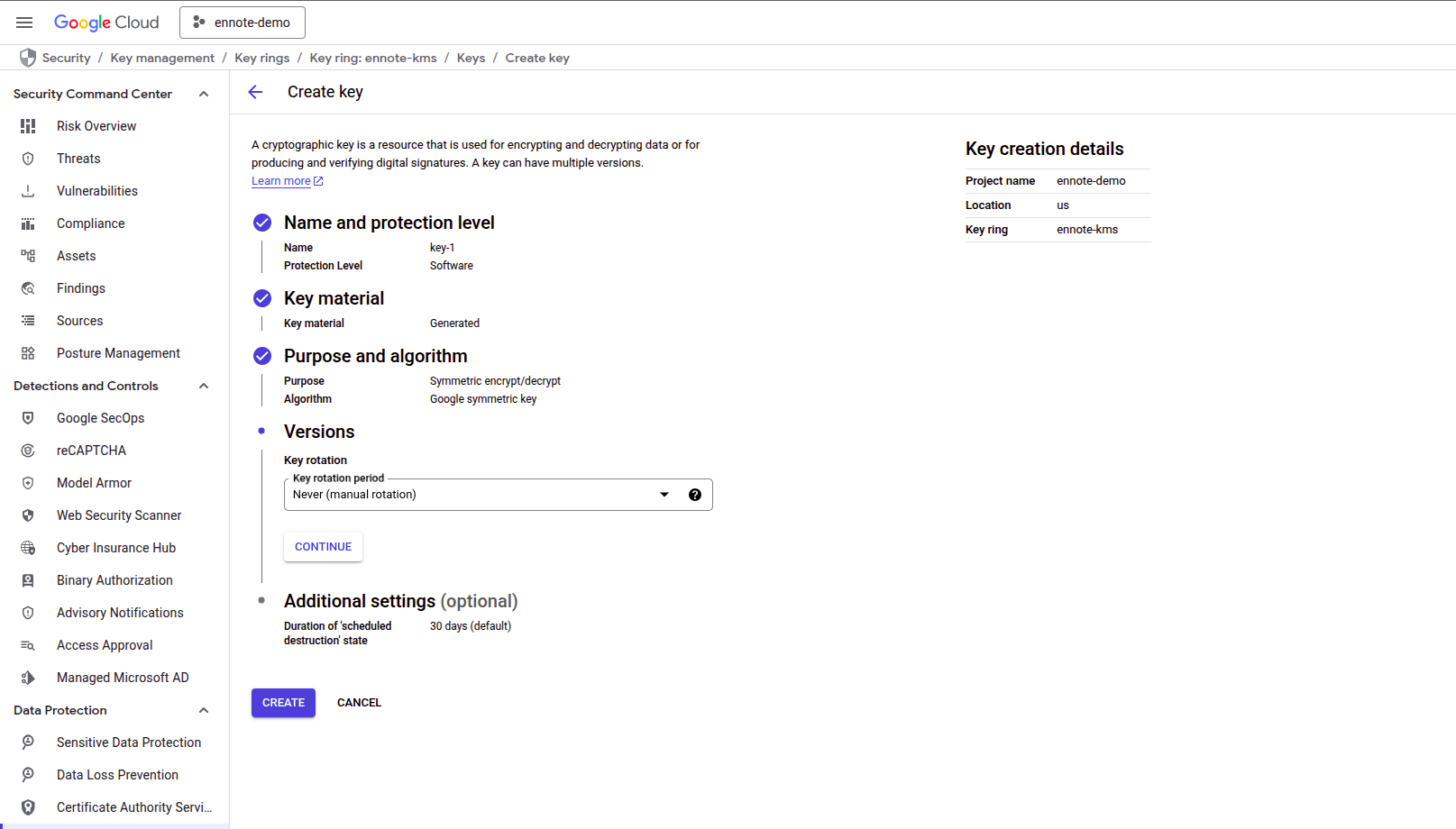
Task: Open Binary Authorization menu item
Action: [114, 580]
